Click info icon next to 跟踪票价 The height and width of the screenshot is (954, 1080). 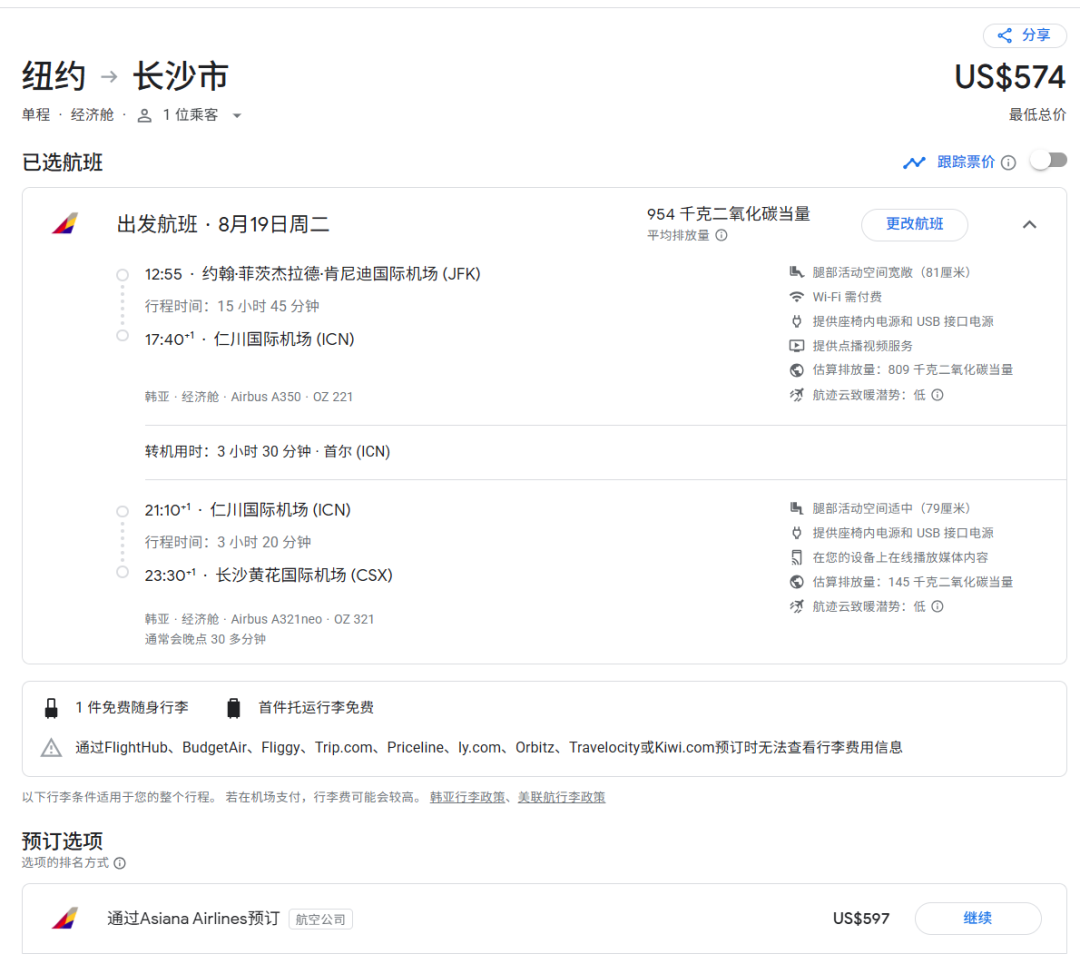point(1008,163)
